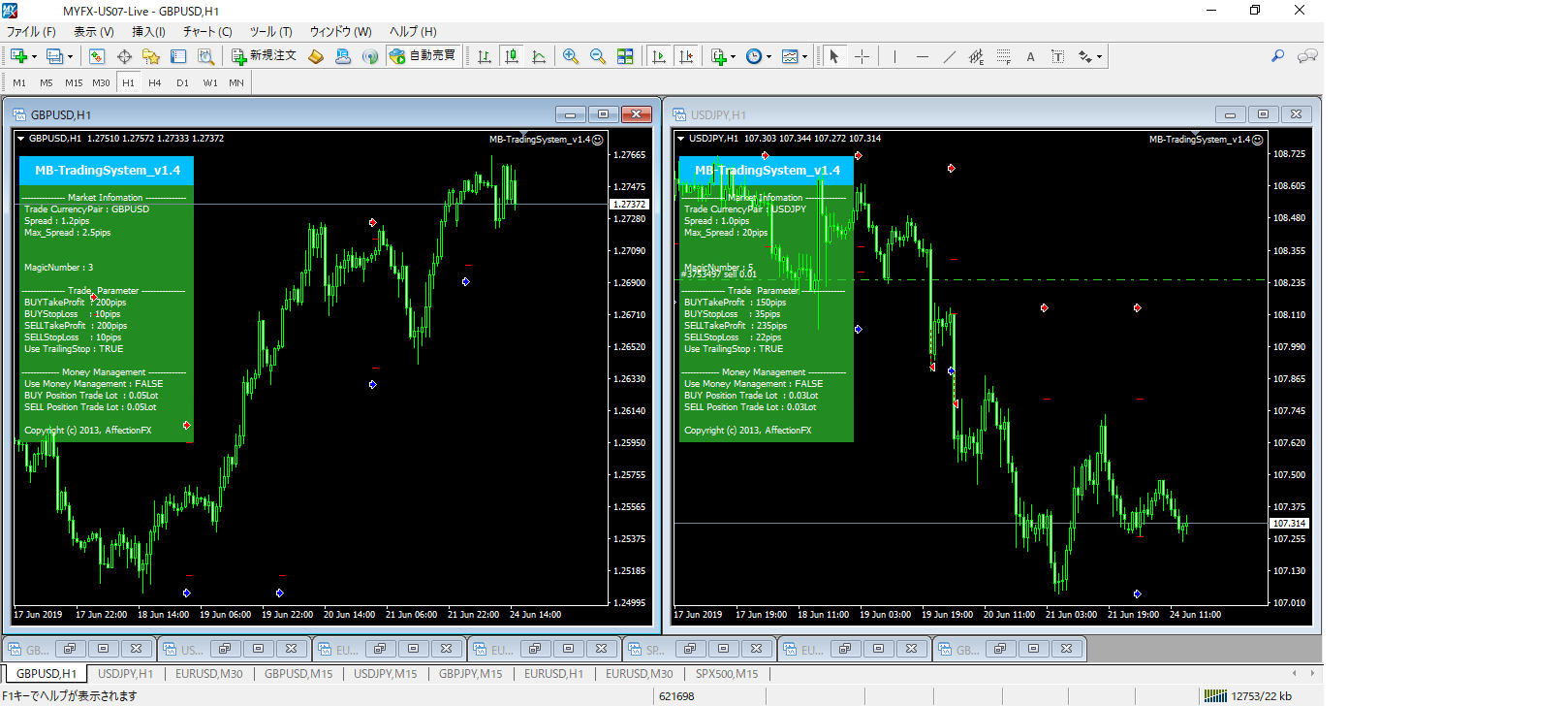Viewport: 1568px width, 706px height.
Task: Expand the Profiles dropdown arrow
Action: point(70,56)
